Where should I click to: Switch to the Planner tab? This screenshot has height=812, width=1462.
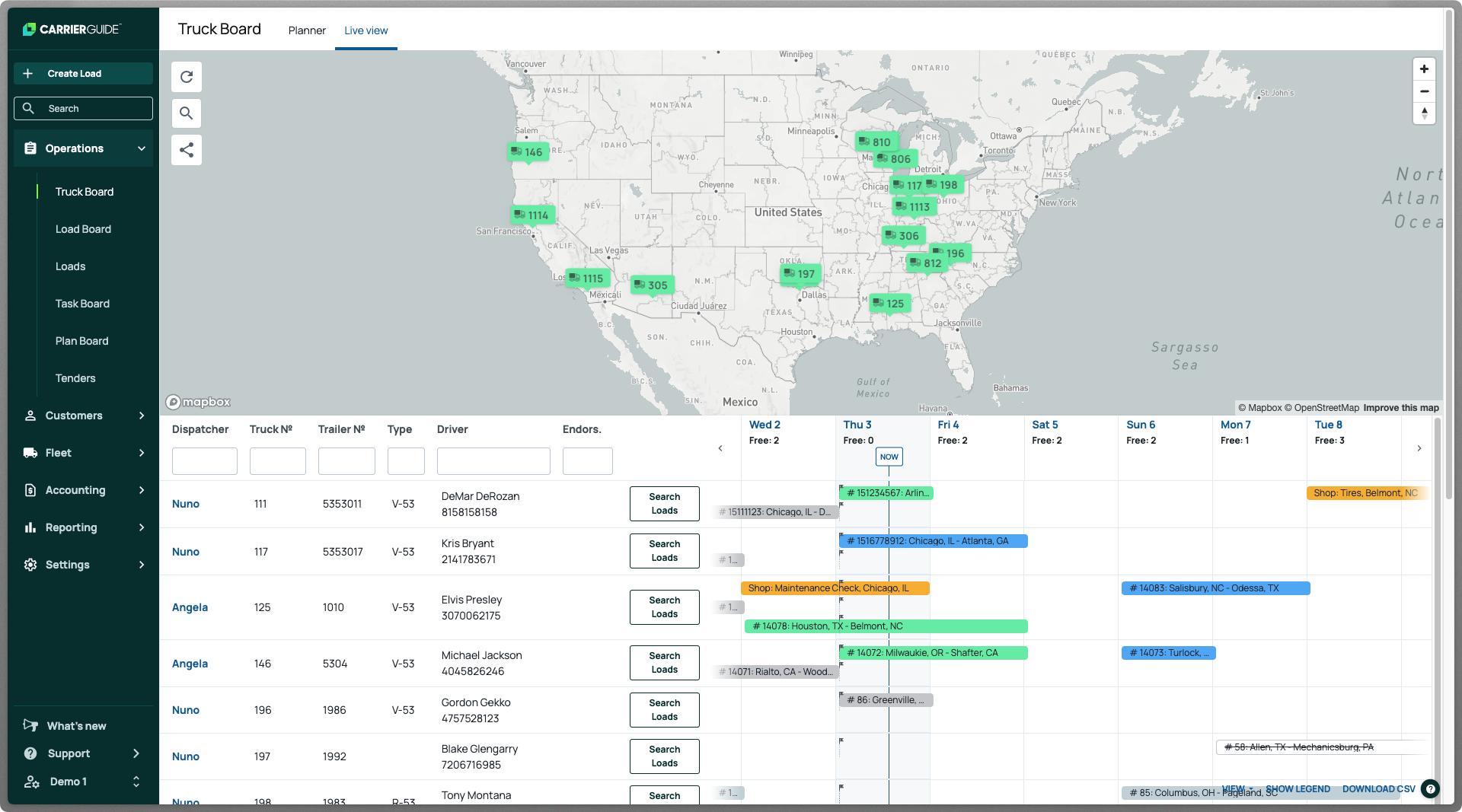pos(307,30)
